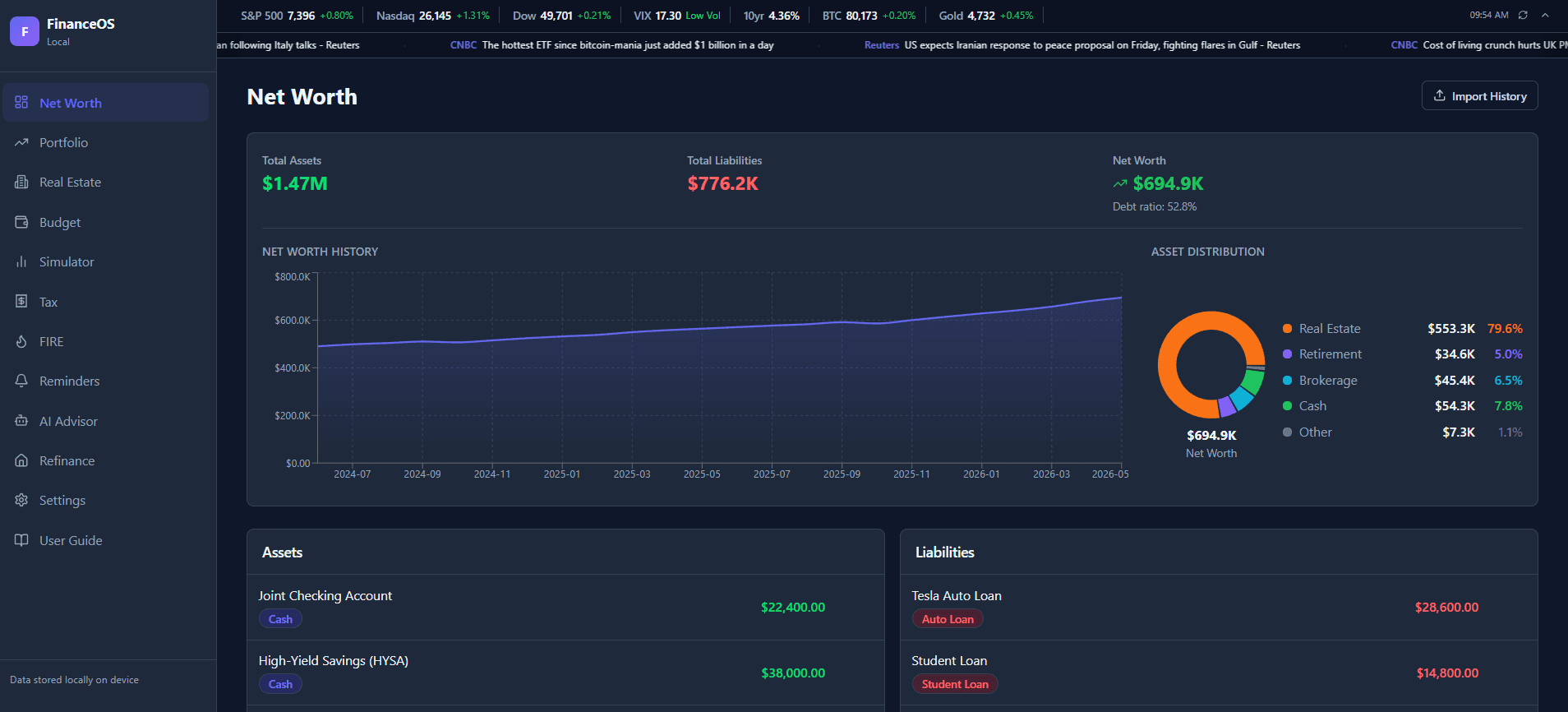Viewport: 1568px width, 712px height.
Task: Collapse the ticker bar with the chevron
Action: (x=1545, y=15)
